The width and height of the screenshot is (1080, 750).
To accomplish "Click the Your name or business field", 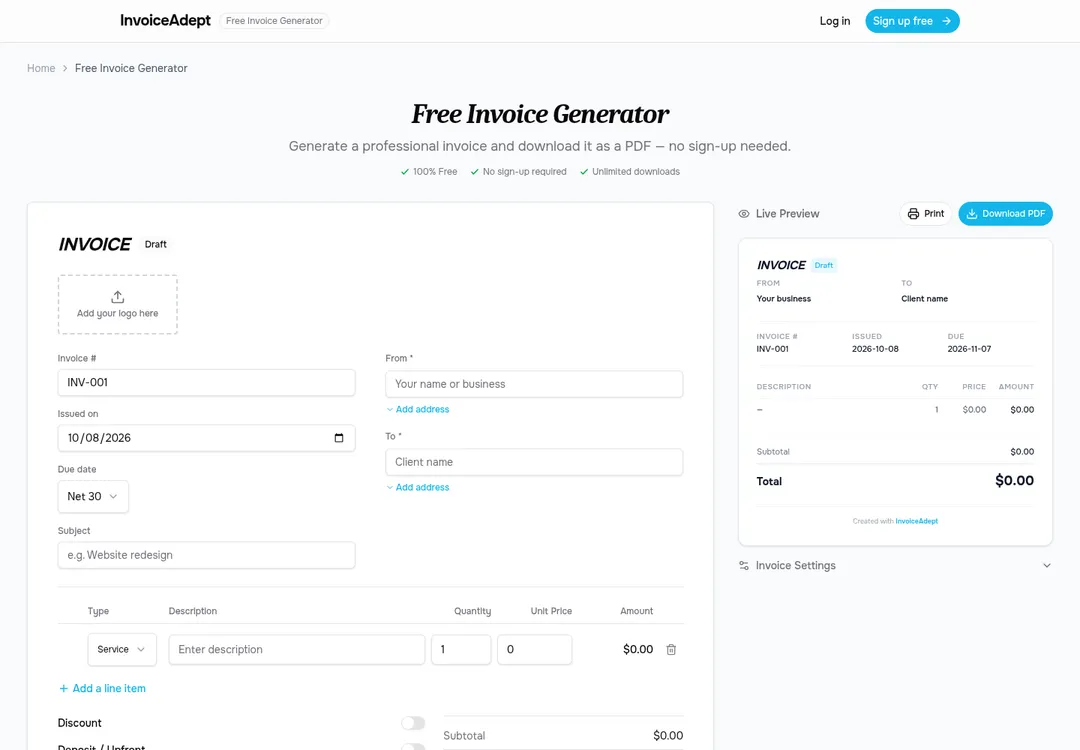I will [x=534, y=384].
